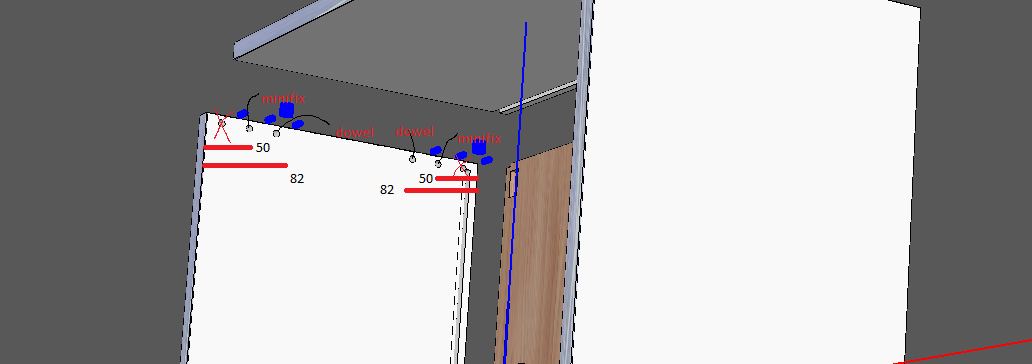Click the left "82" dimension number

point(297,178)
